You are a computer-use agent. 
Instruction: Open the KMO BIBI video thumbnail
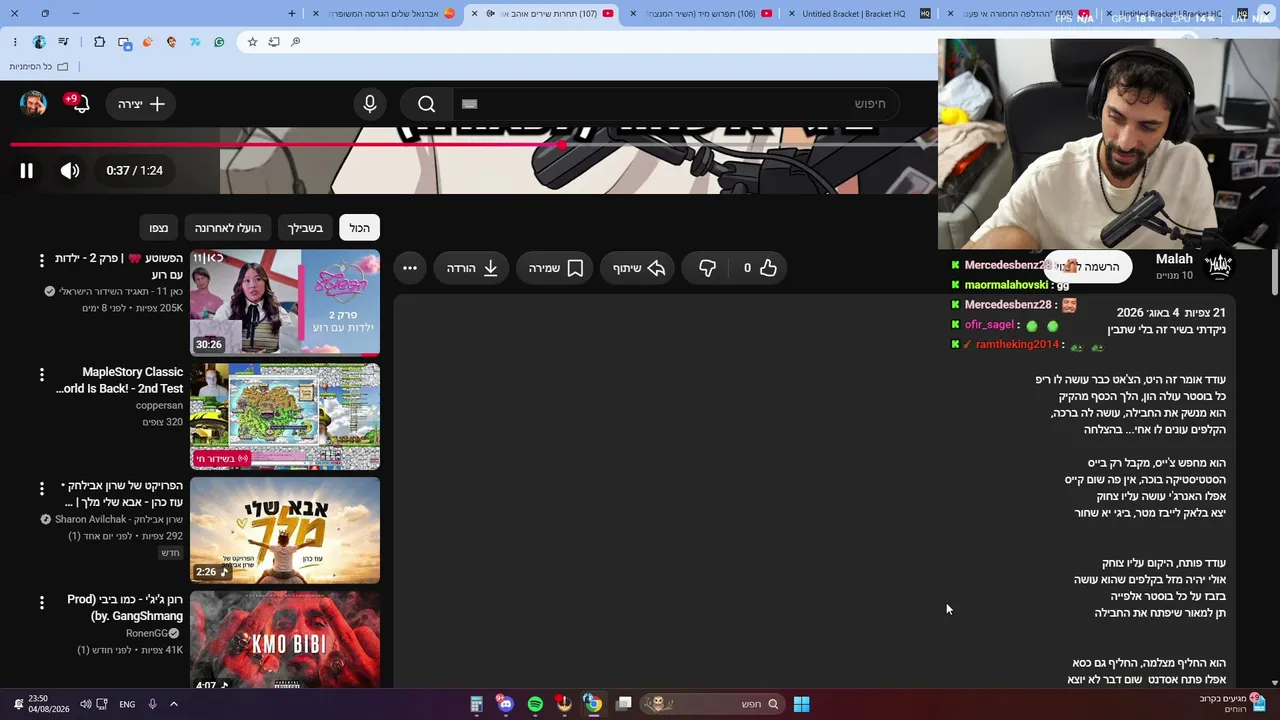(x=285, y=639)
